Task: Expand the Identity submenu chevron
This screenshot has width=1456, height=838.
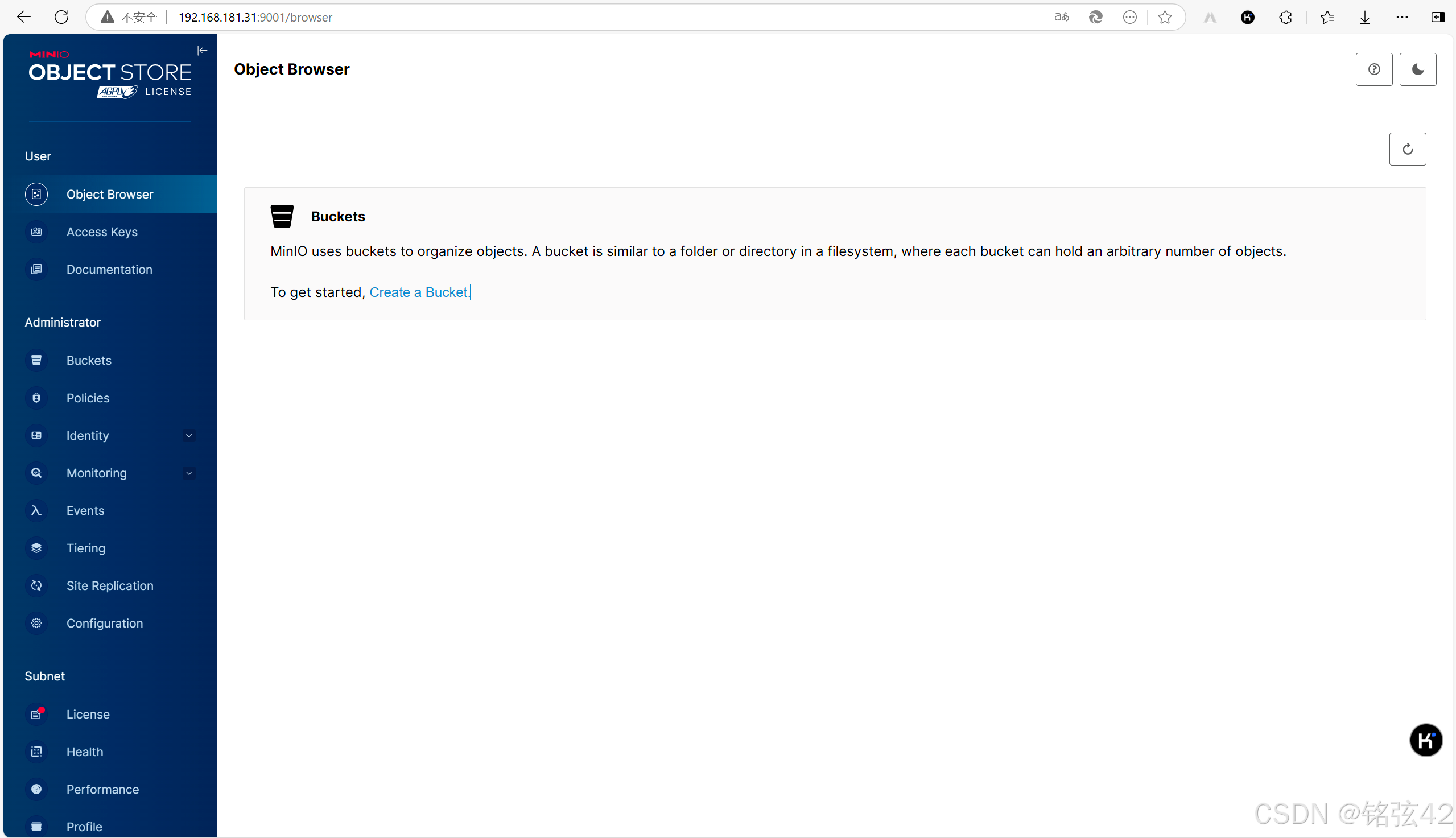Action: (189, 436)
